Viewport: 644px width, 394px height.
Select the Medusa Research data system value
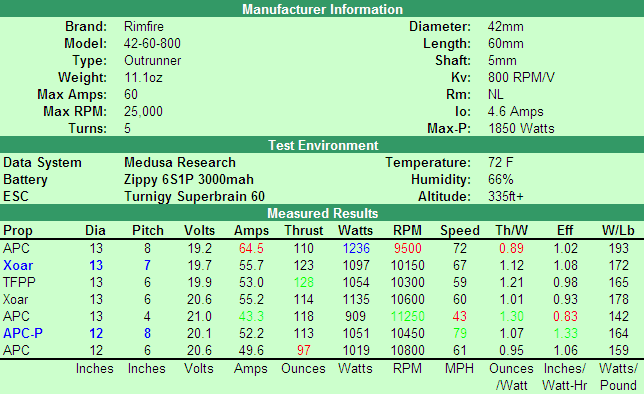[x=180, y=163]
